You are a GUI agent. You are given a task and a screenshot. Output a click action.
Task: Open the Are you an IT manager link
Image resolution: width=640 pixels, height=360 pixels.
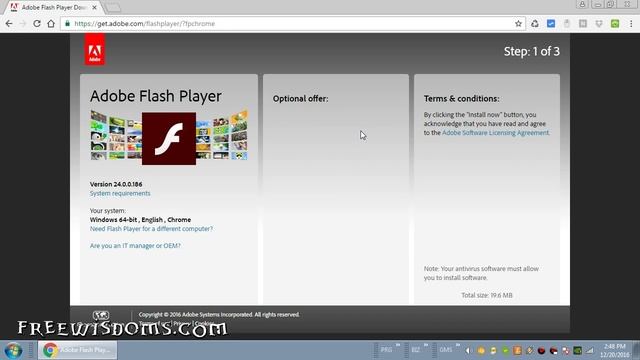click(135, 246)
